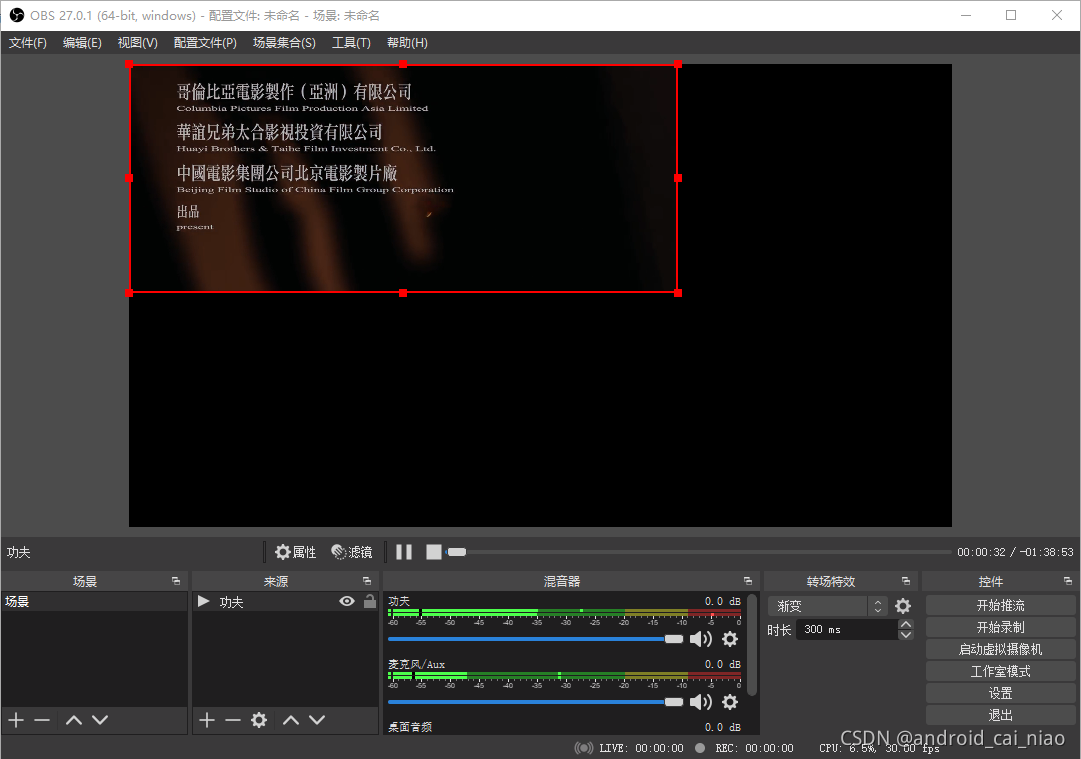Adjust 麦克风/Aux volume slider
The image size is (1081, 759).
point(535,702)
